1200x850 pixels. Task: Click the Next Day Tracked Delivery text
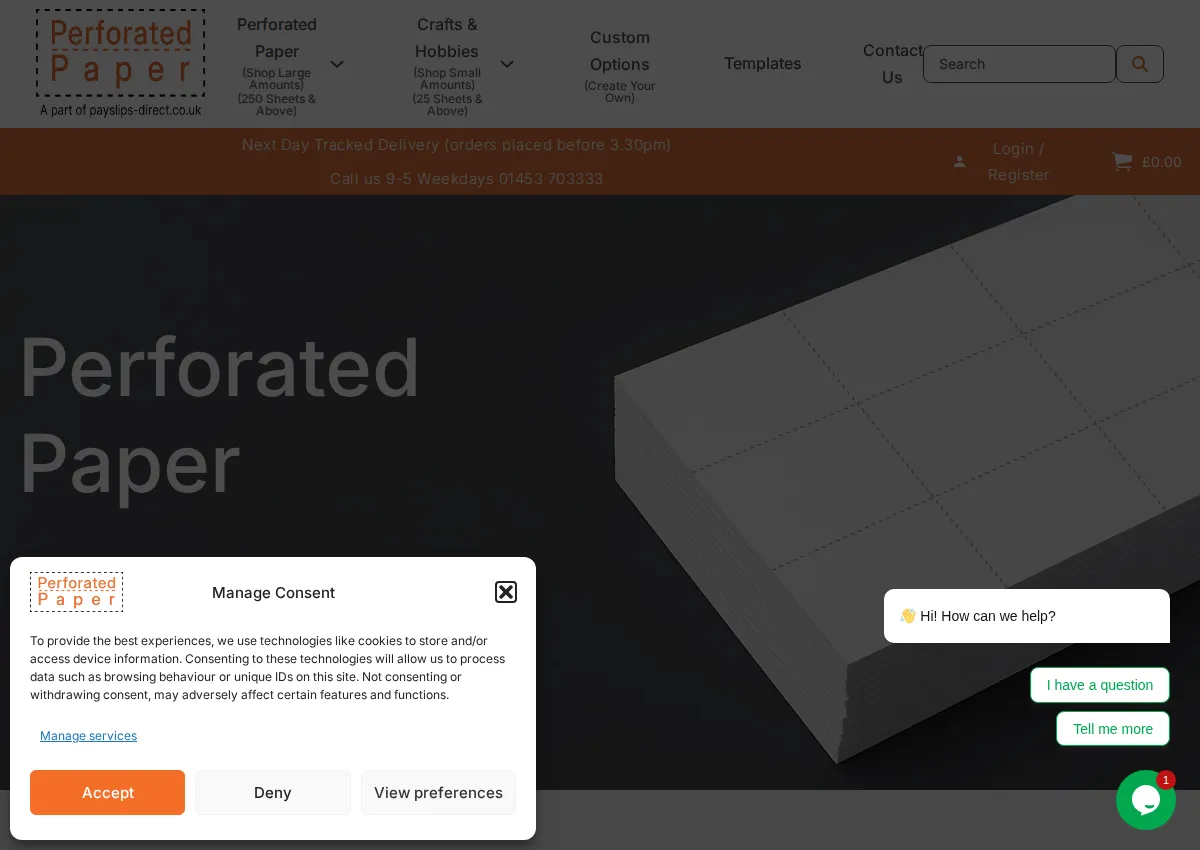[457, 145]
